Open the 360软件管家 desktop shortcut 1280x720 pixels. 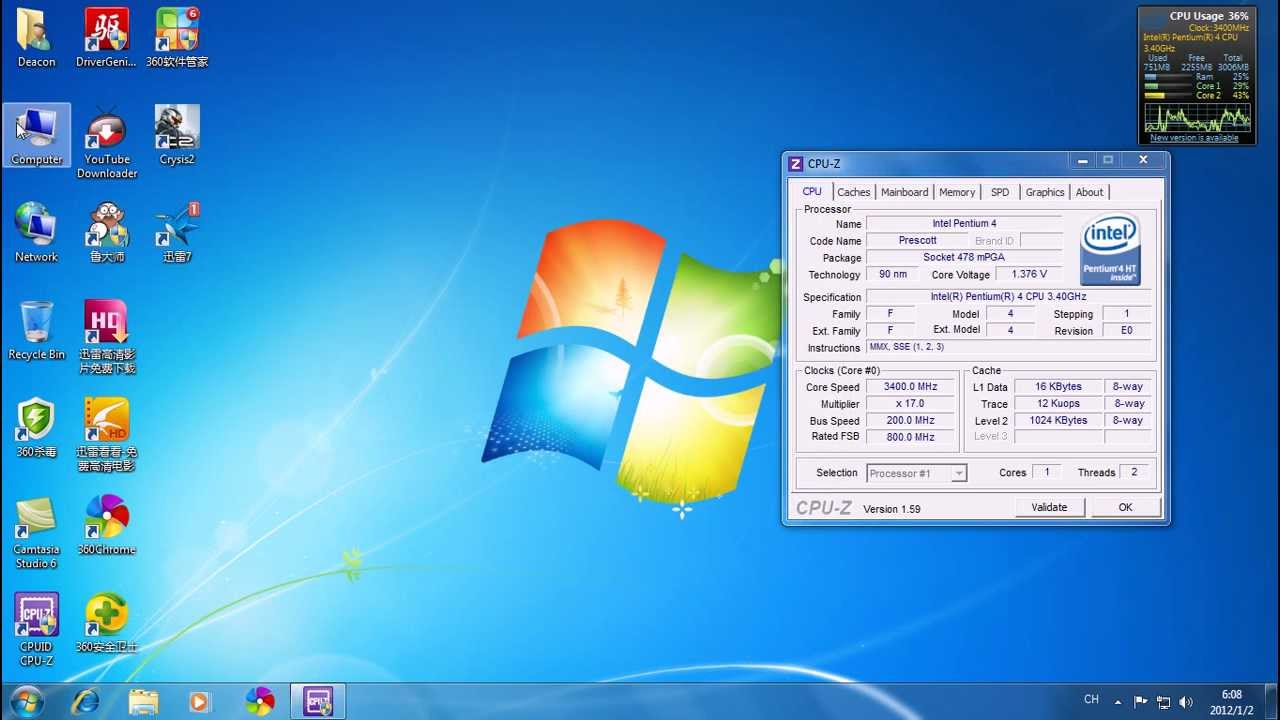(177, 38)
